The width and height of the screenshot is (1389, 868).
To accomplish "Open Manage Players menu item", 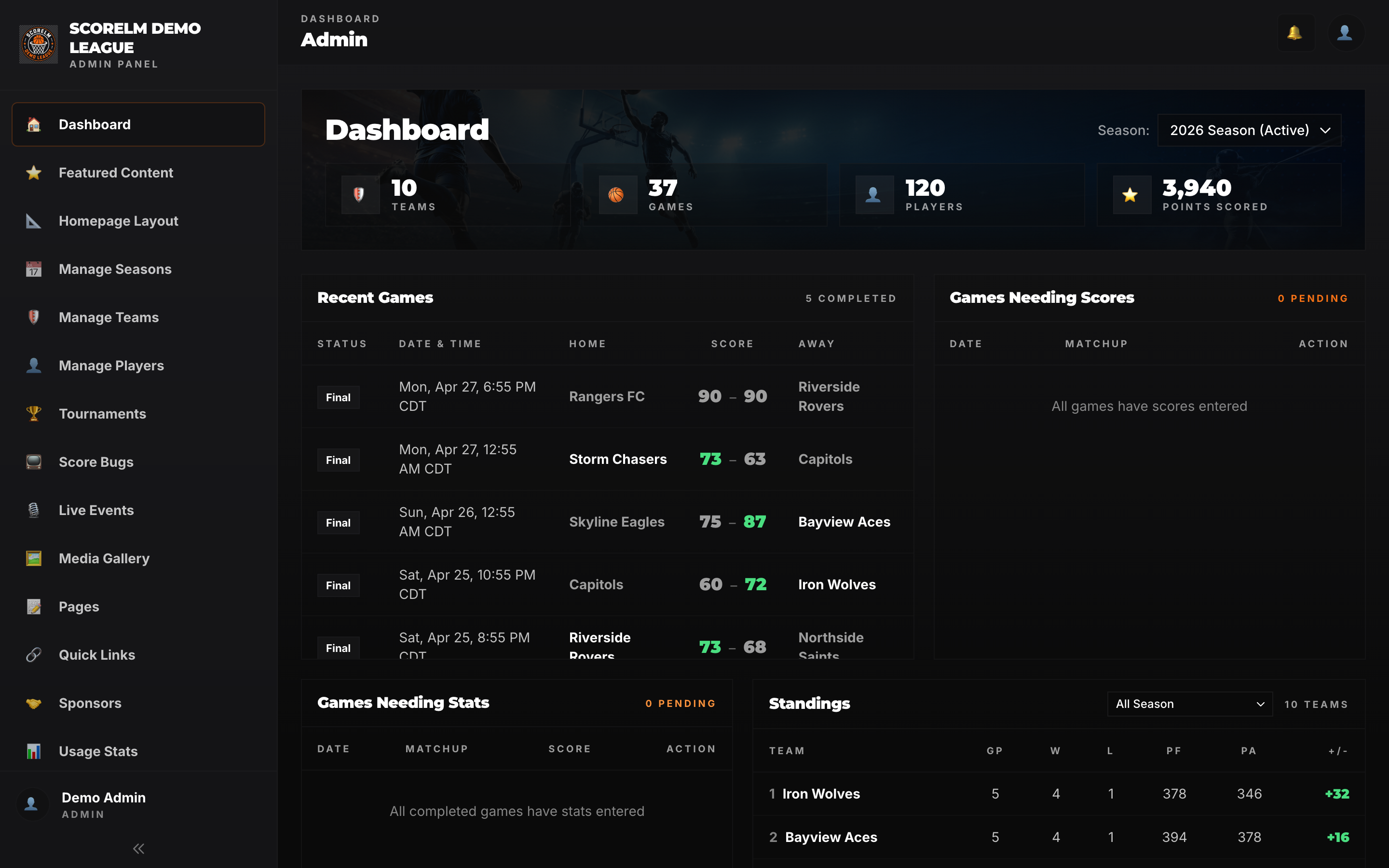I will click(x=138, y=366).
